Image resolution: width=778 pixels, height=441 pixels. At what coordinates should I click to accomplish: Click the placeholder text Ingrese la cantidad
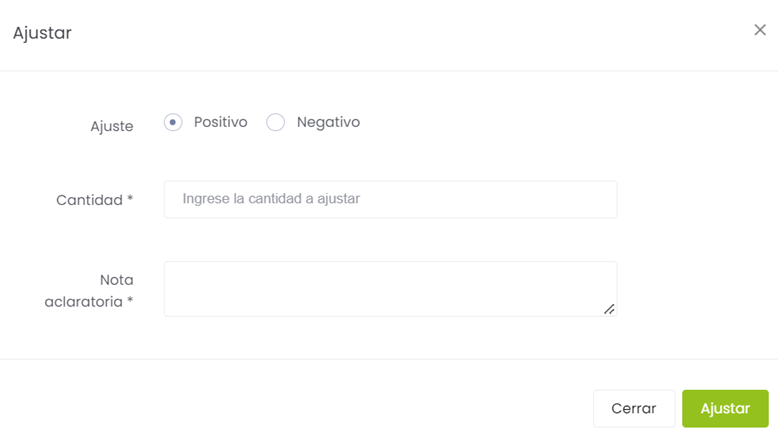[271, 199]
